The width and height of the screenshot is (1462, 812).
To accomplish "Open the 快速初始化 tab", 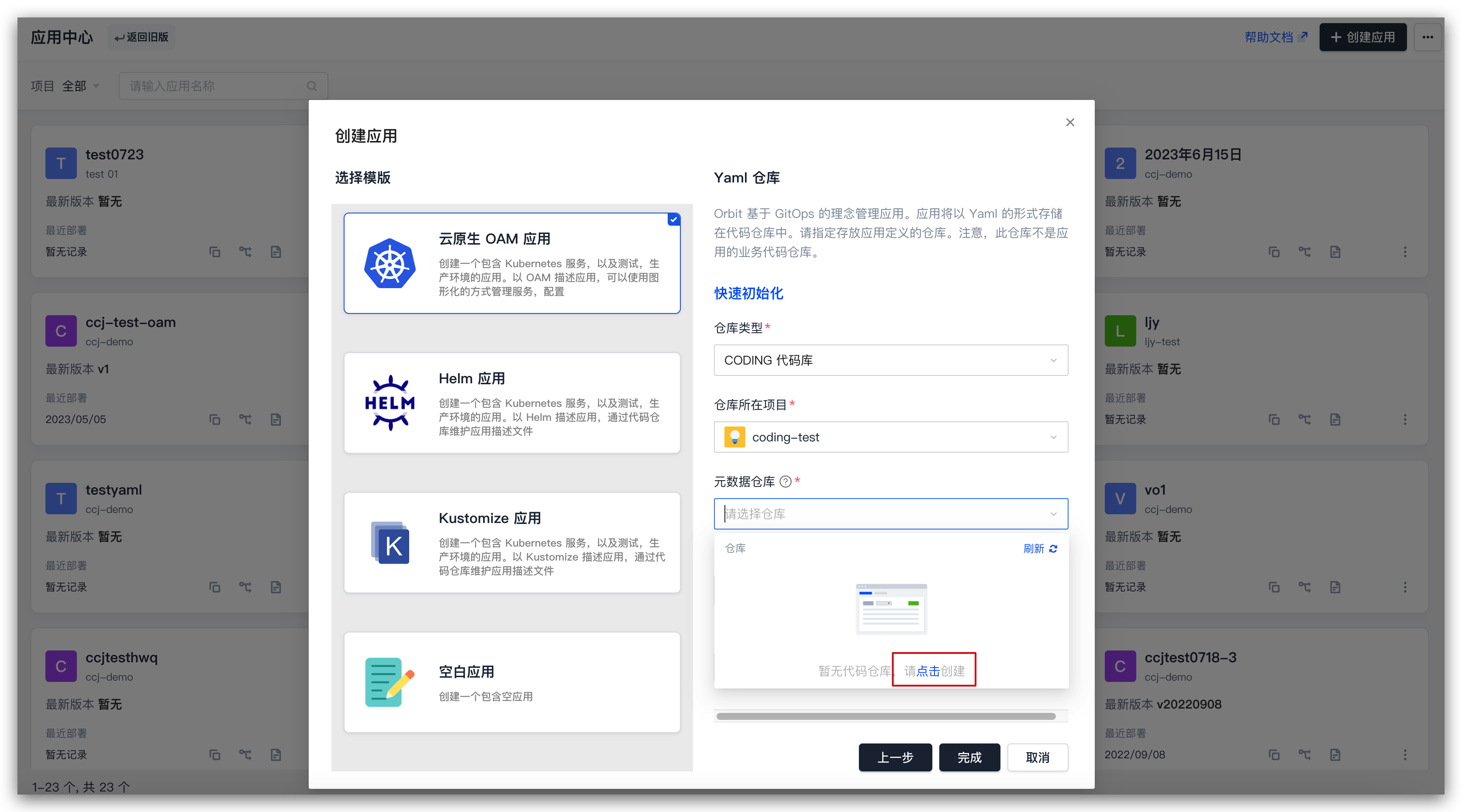I will click(748, 293).
